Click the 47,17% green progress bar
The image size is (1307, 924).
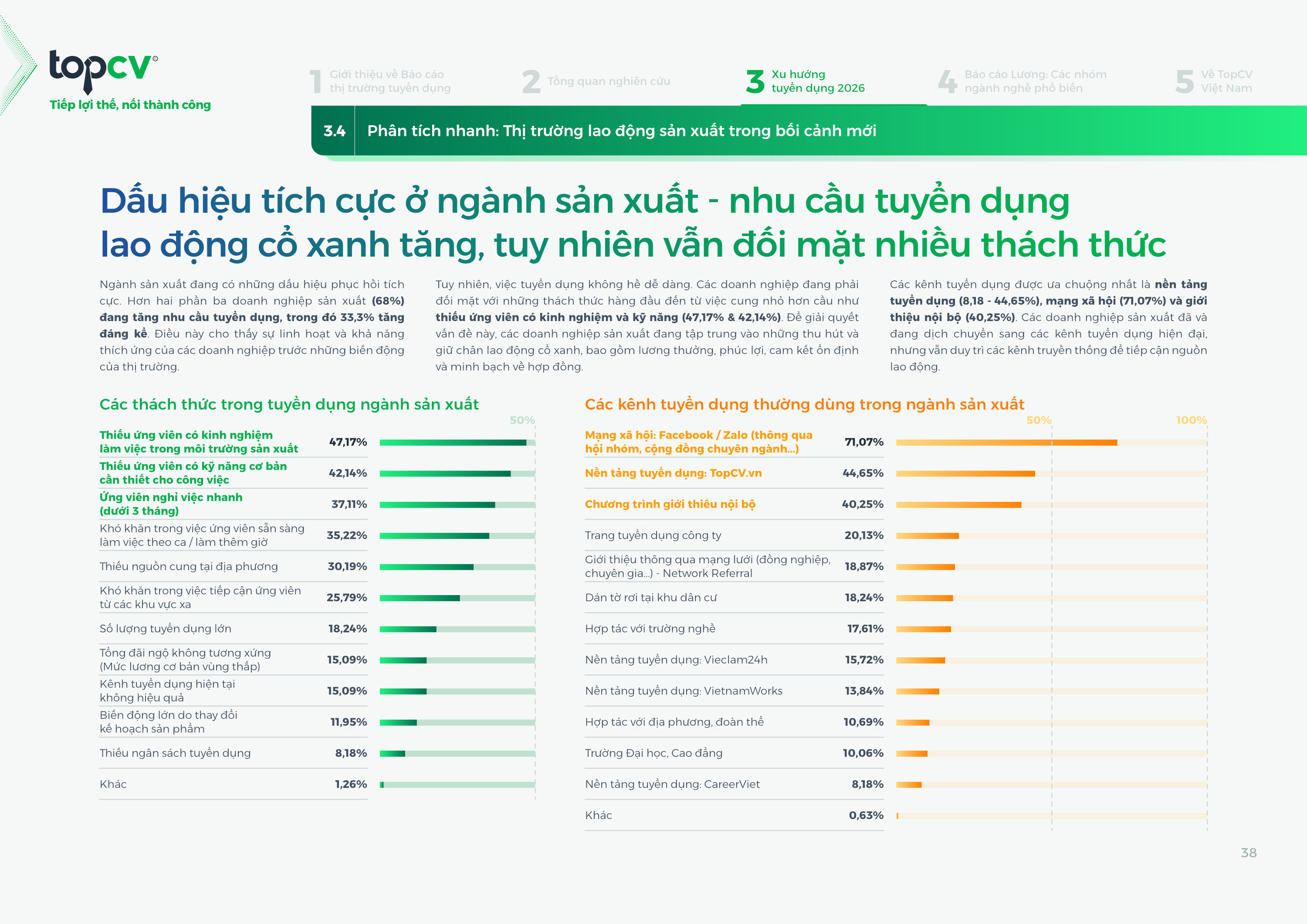point(453,442)
